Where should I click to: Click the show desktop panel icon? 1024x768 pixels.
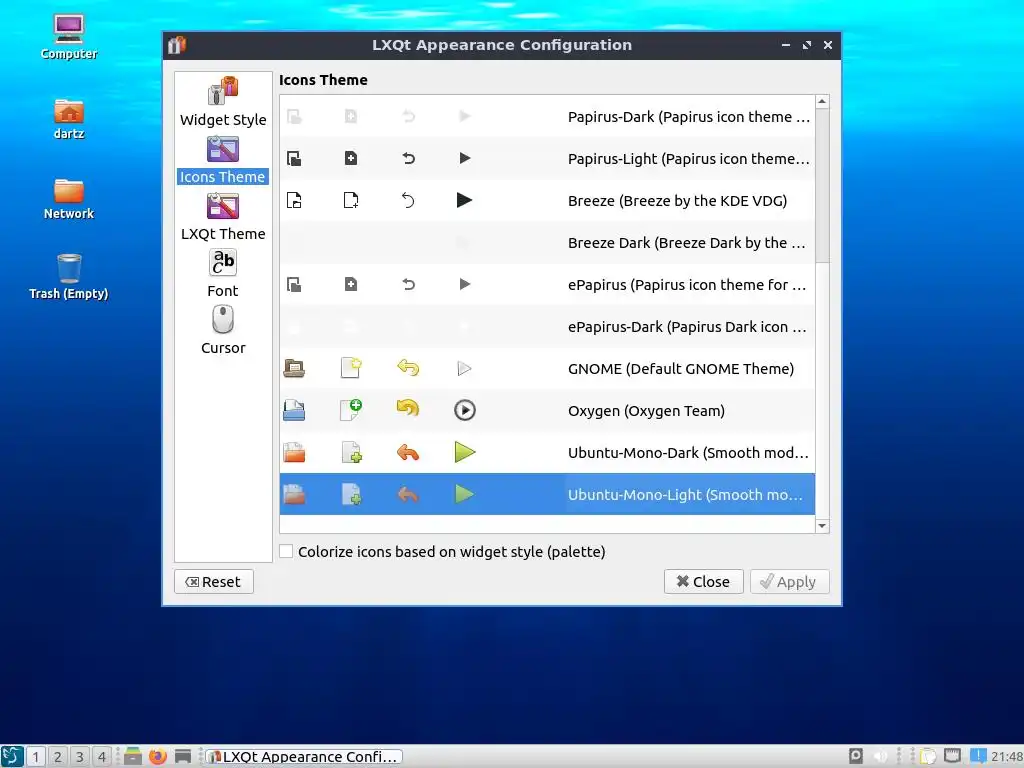[x=183, y=756]
